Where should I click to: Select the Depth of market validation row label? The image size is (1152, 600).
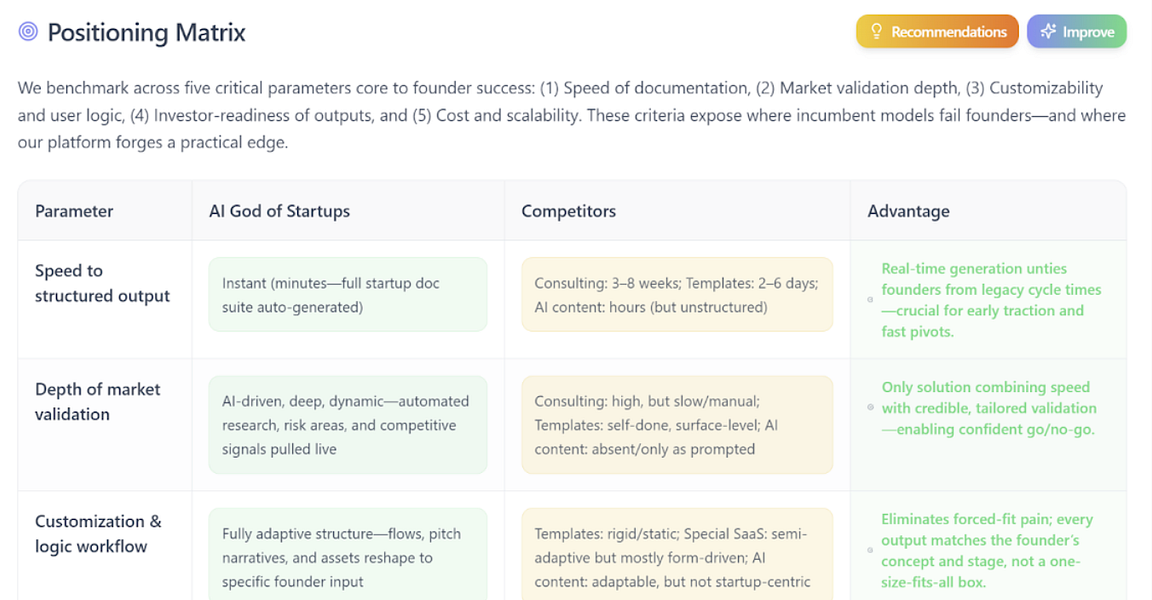tap(98, 402)
